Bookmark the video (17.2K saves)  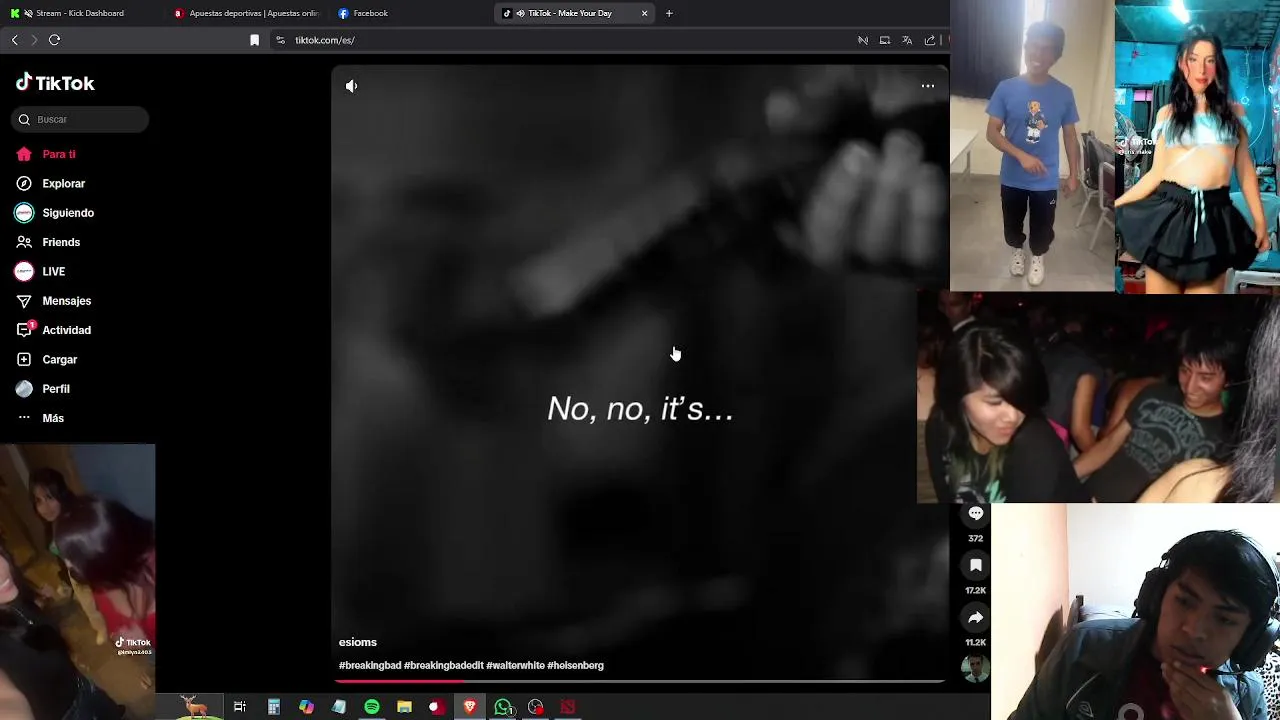[x=975, y=565]
